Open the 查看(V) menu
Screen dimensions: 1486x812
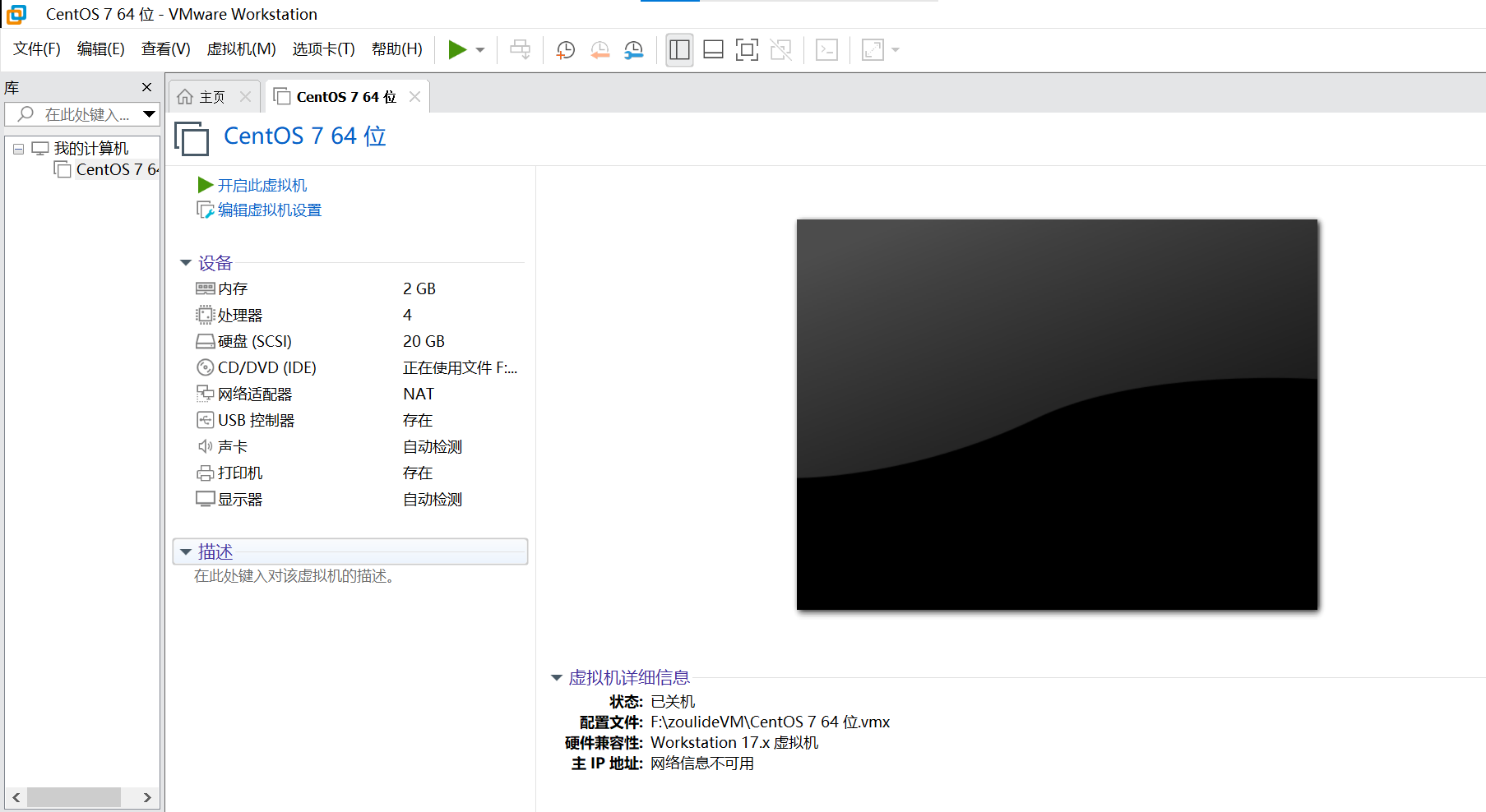166,49
